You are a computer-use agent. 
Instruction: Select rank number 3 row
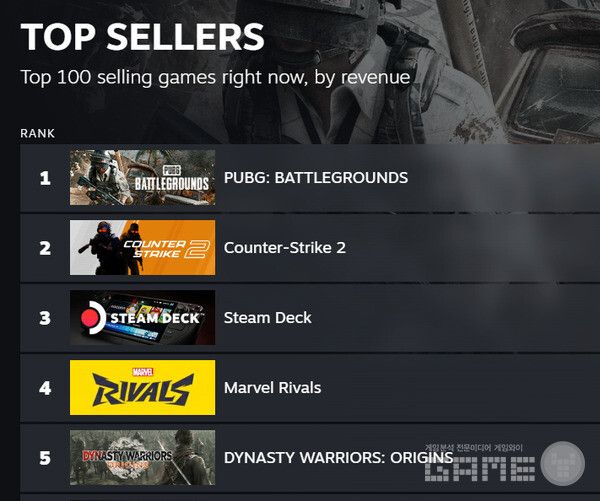click(x=310, y=318)
